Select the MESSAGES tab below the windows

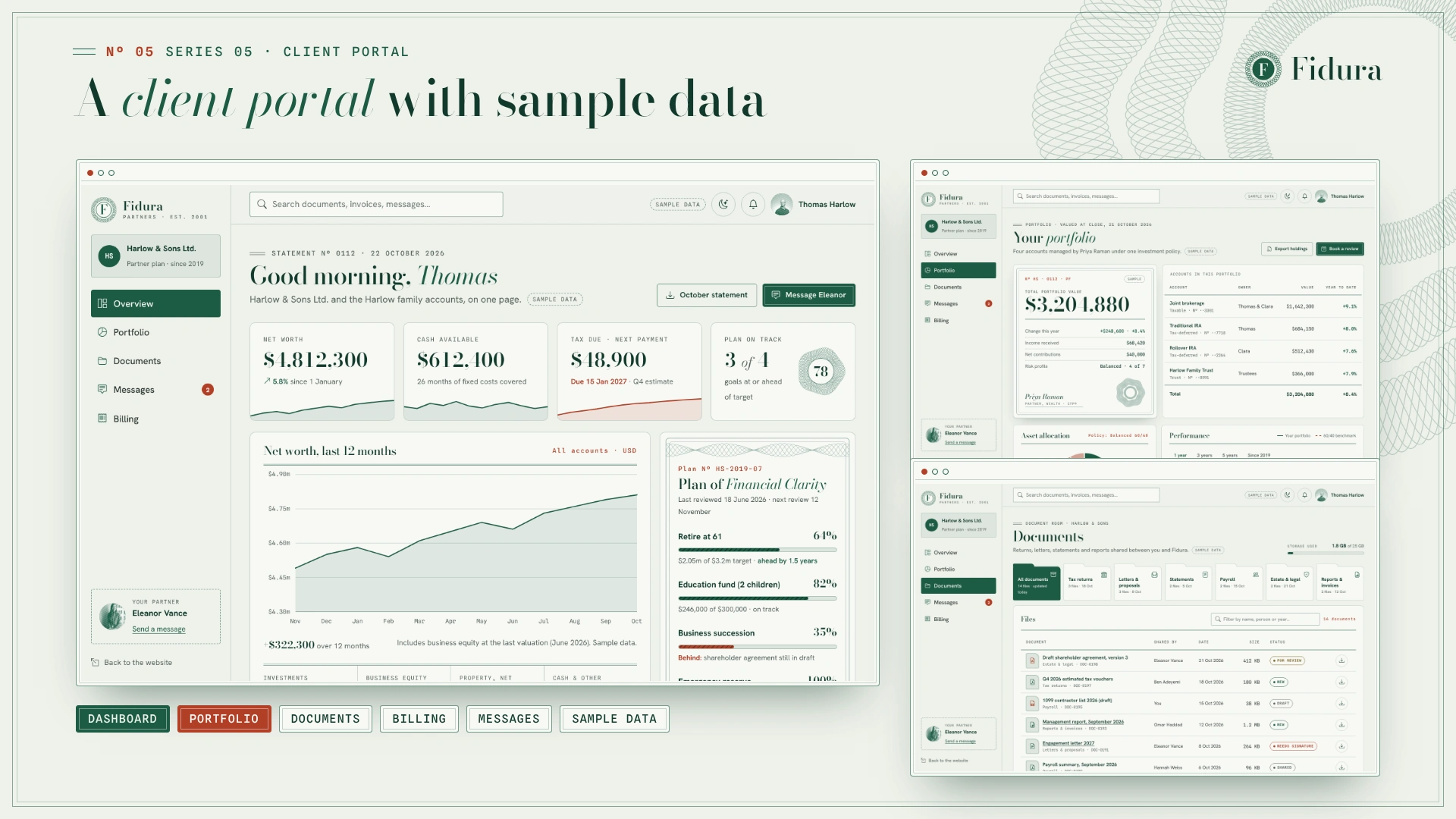coord(509,719)
